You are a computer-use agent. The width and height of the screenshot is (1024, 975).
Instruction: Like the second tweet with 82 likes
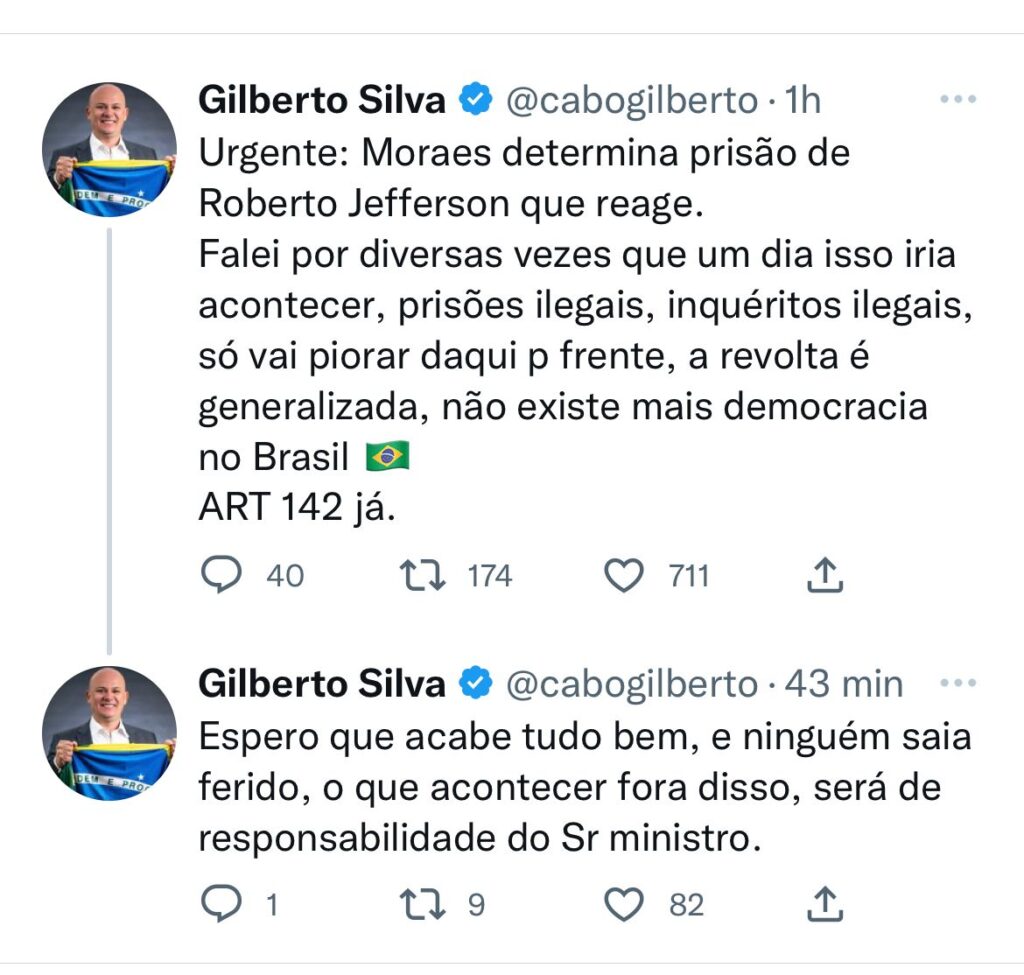pos(625,904)
